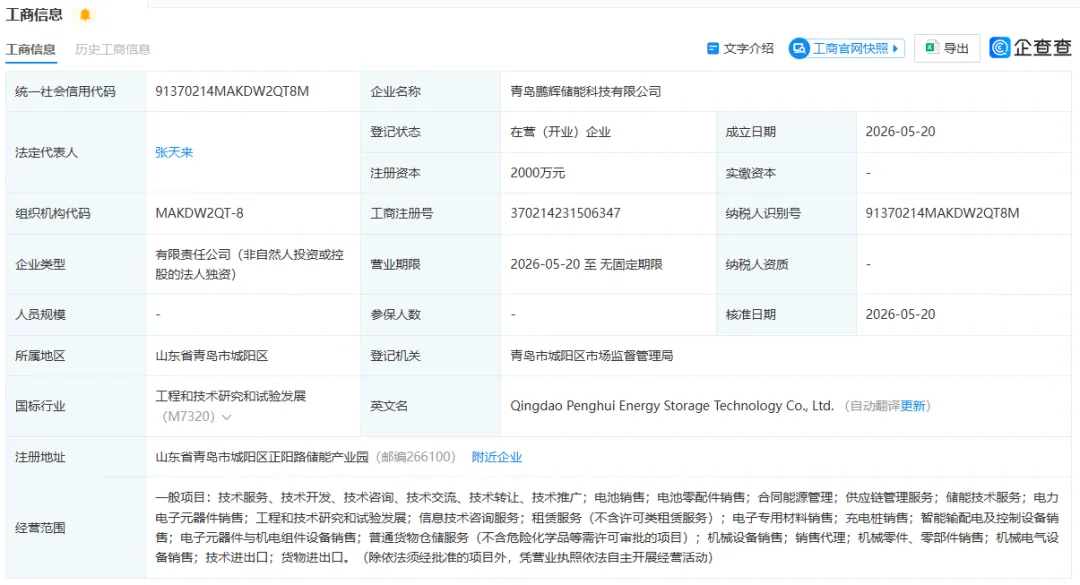Click the 更新 link after the English name
This screenshot has width=1080, height=585.
tap(913, 406)
